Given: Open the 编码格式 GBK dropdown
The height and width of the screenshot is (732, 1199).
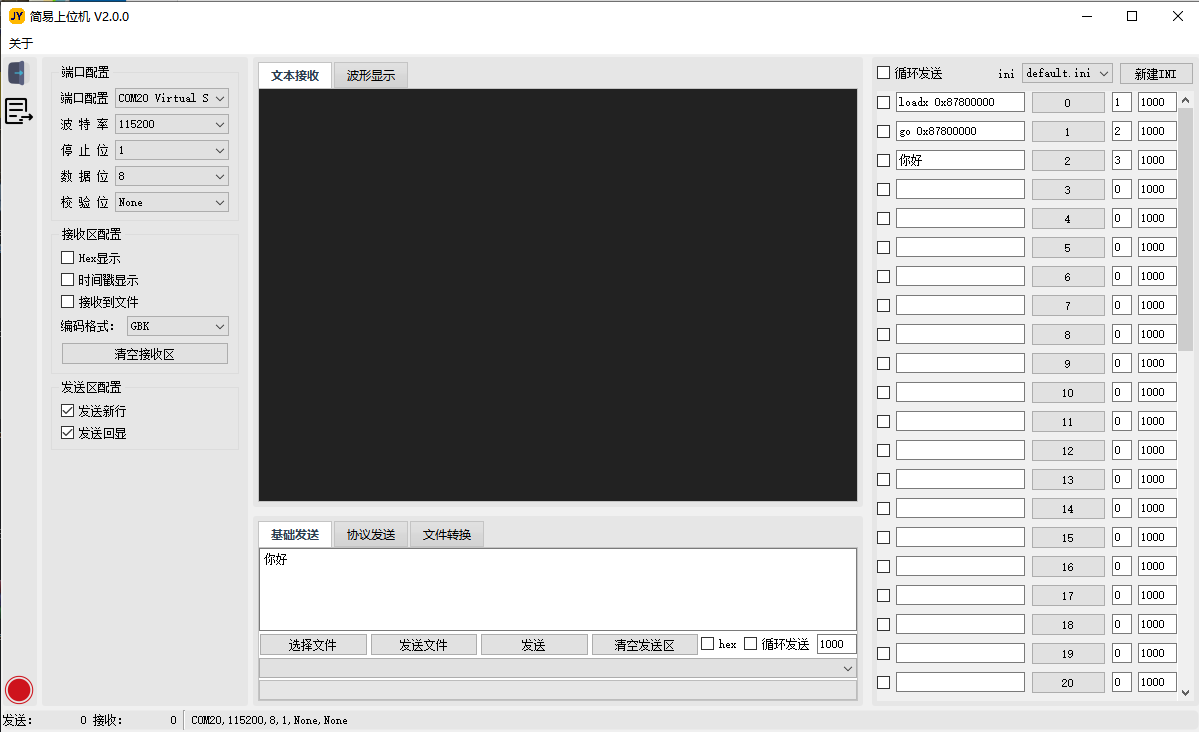Looking at the screenshot, I should tap(176, 325).
